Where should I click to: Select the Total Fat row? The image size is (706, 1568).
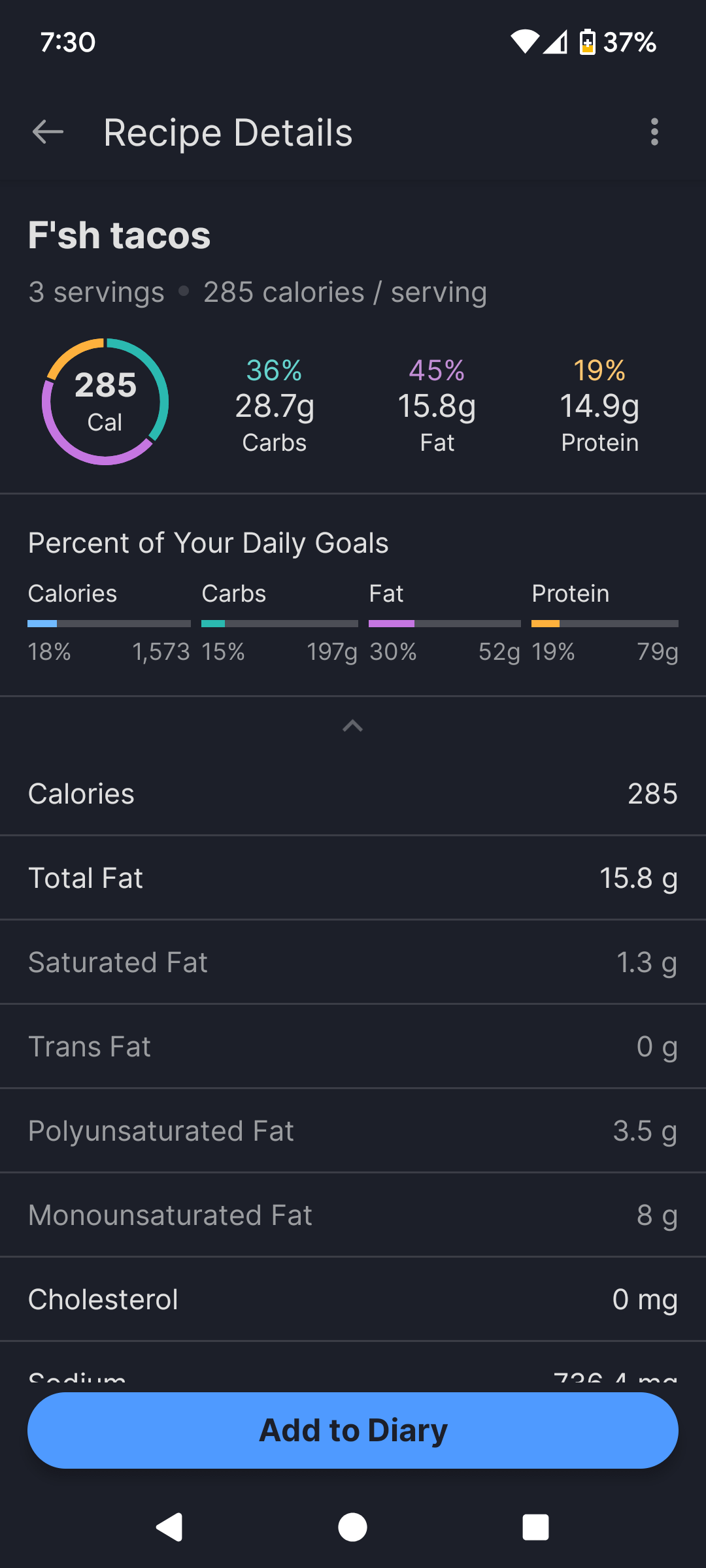click(x=352, y=878)
